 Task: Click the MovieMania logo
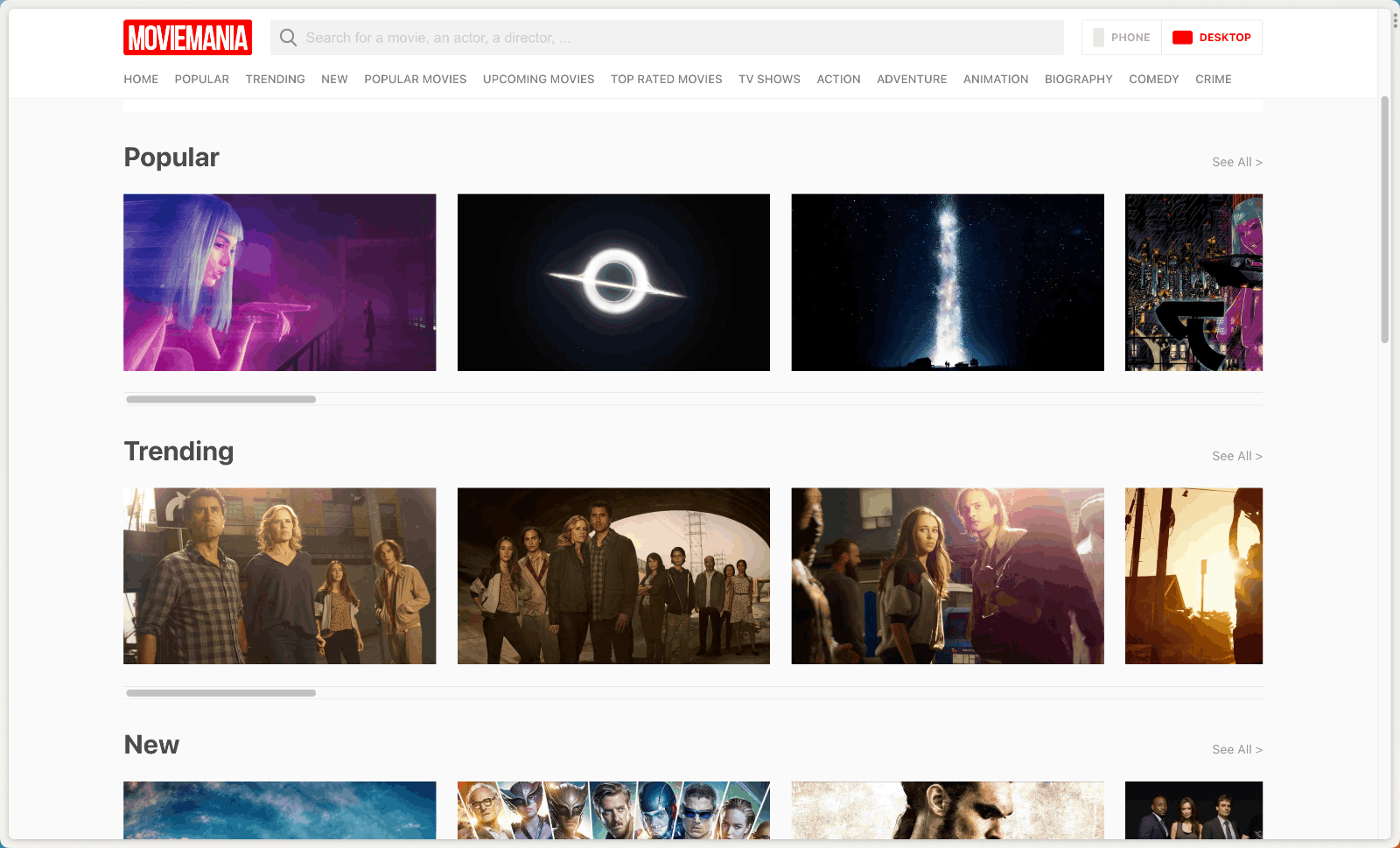pyautogui.click(x=187, y=38)
